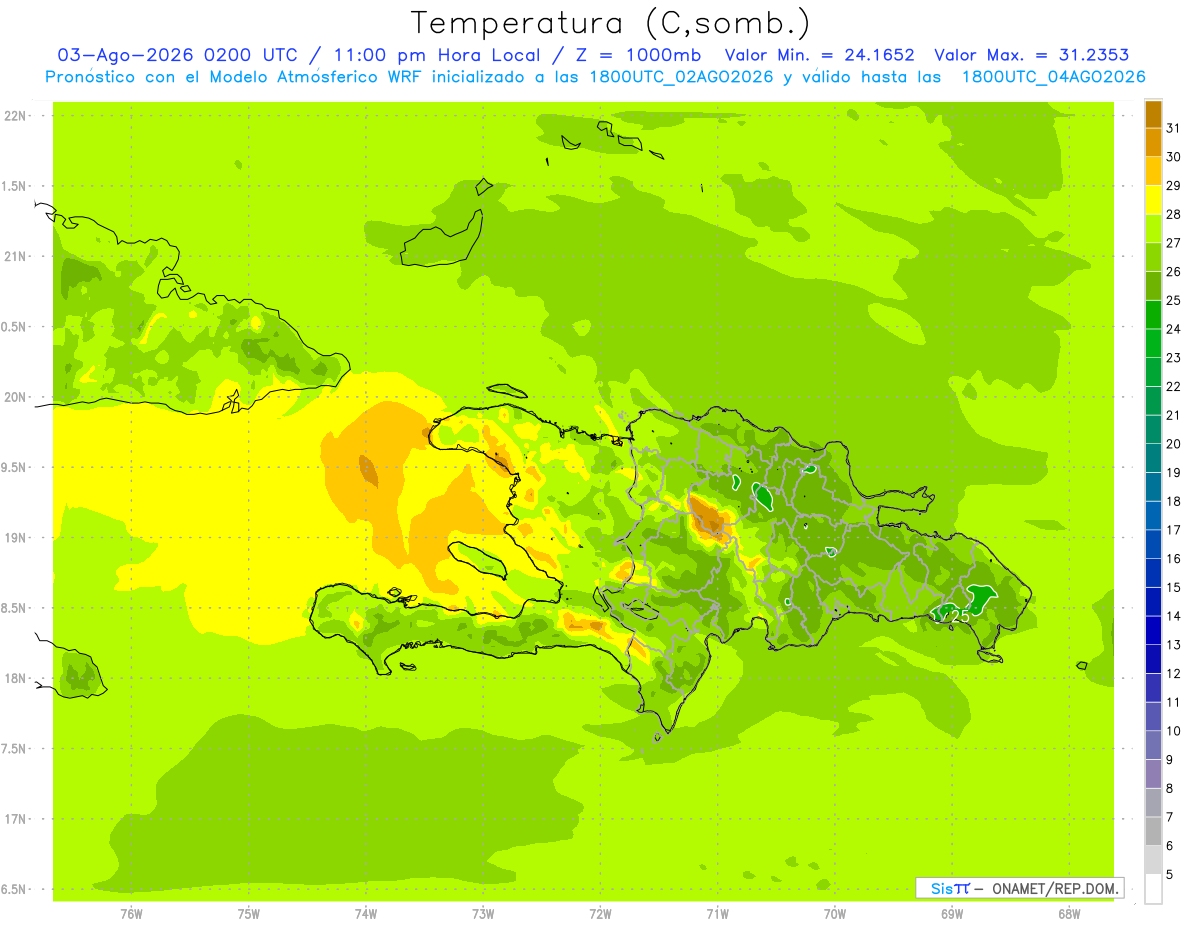
Task: Pick the blue legend swatch between 15 and 16
Action: 1153,572
